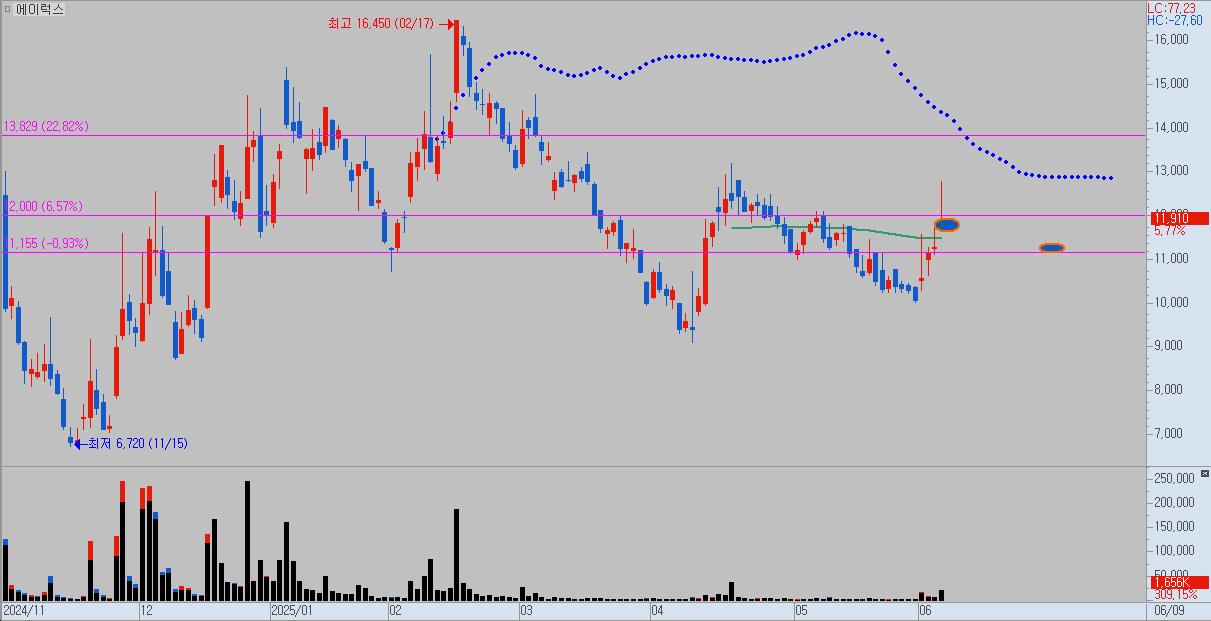
Task: Click the 12 month label on date axis
Action: [145, 609]
